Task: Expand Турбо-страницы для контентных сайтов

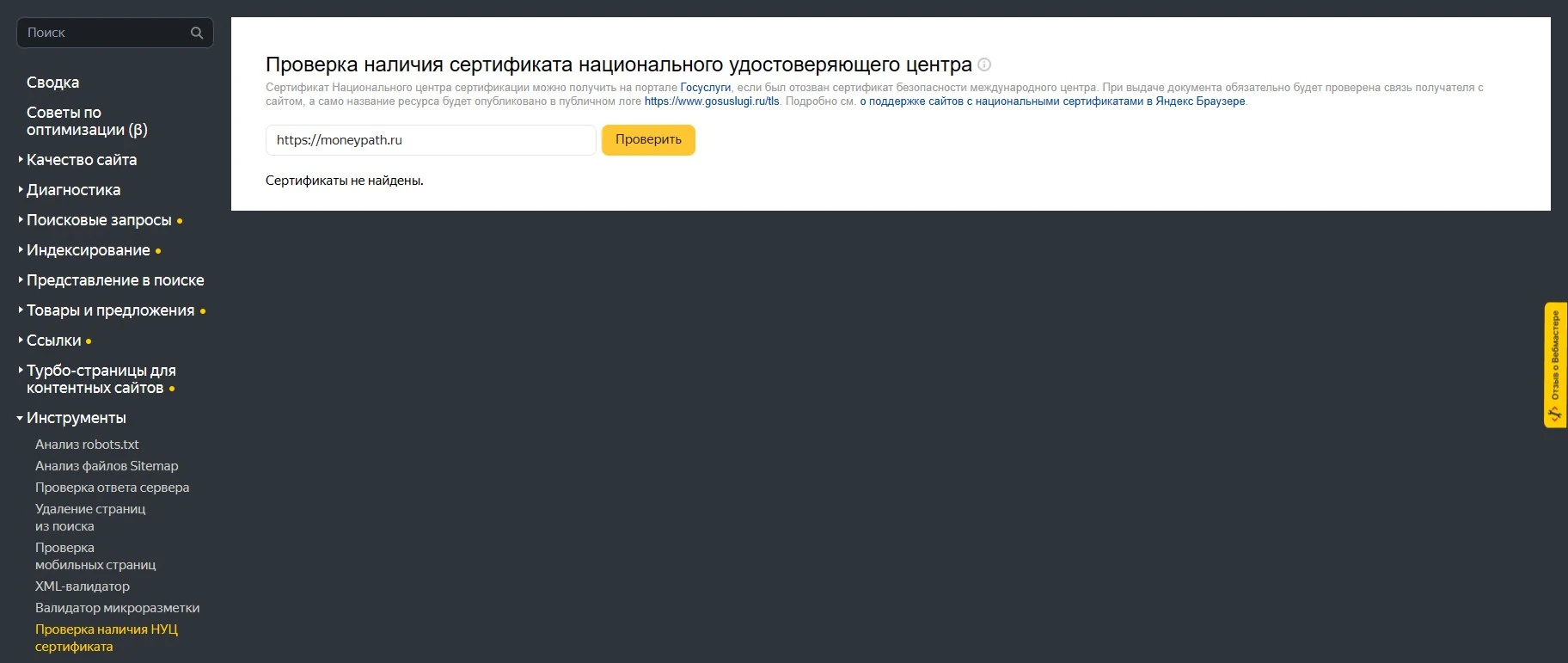Action: tap(101, 379)
